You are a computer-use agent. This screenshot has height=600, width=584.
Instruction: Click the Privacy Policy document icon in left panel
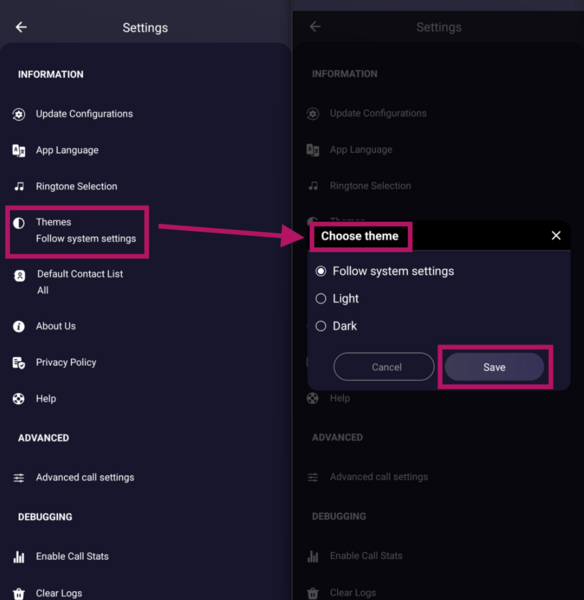click(19, 363)
